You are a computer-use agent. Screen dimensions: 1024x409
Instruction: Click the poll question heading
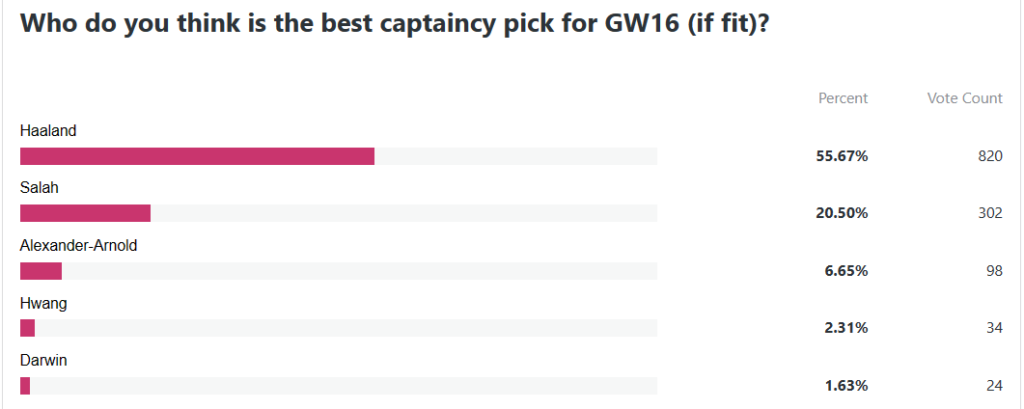pos(394,24)
